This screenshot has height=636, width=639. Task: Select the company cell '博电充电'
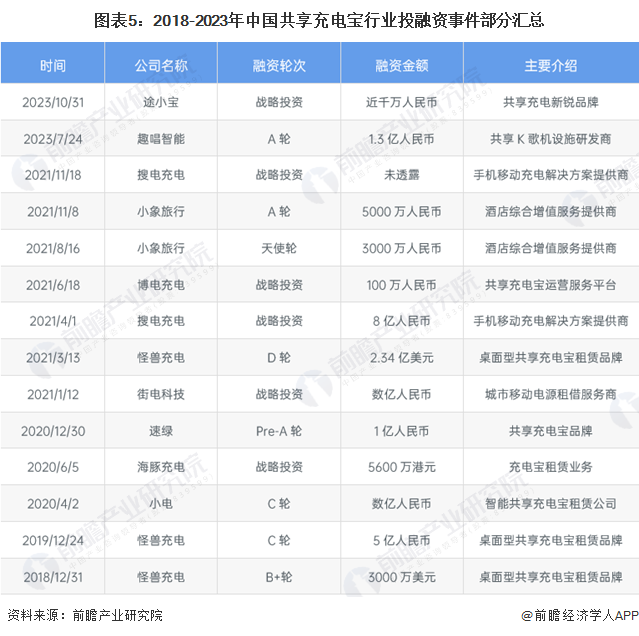click(161, 285)
